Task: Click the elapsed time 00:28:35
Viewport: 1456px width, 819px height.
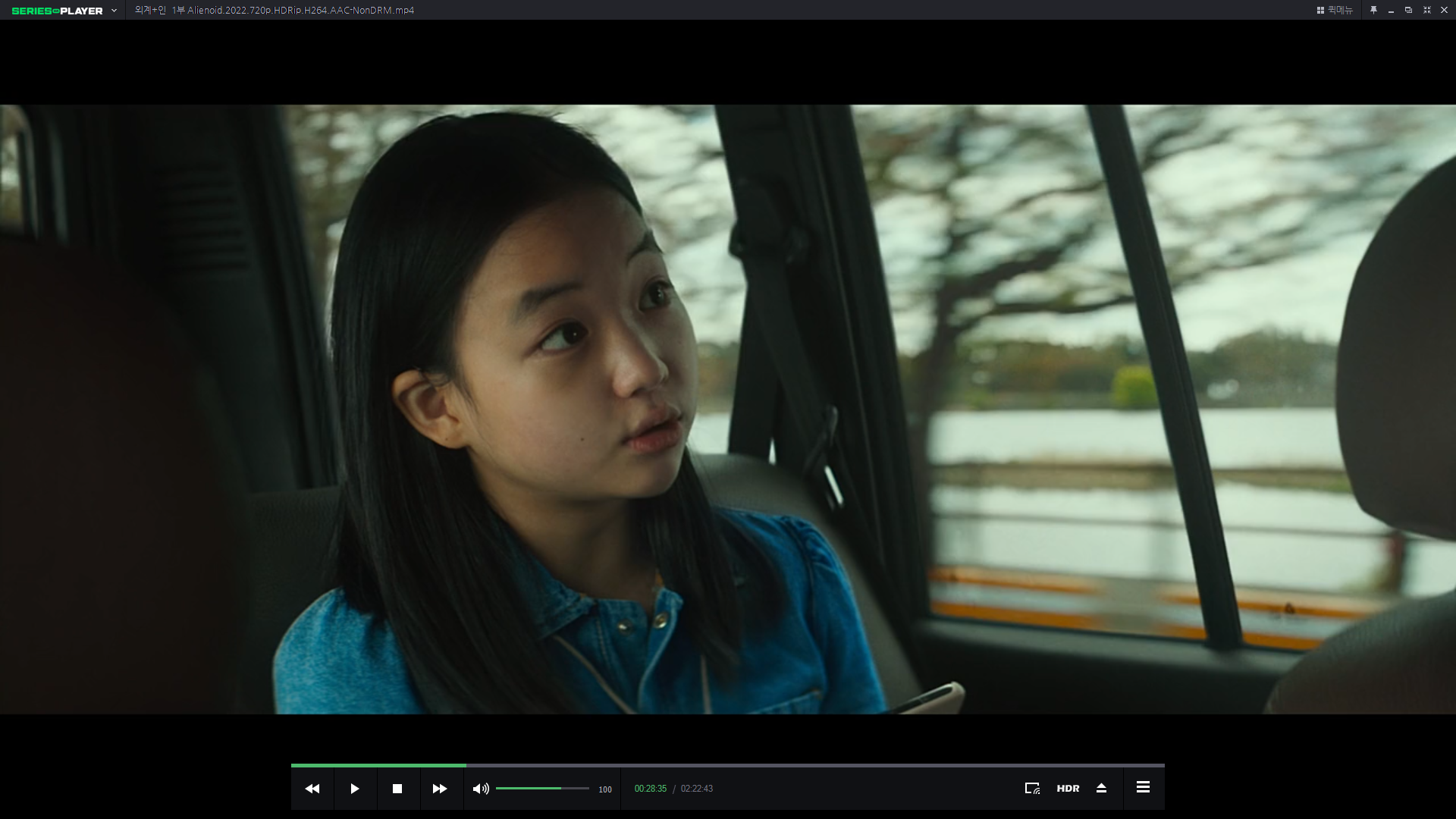Action: pyautogui.click(x=651, y=789)
